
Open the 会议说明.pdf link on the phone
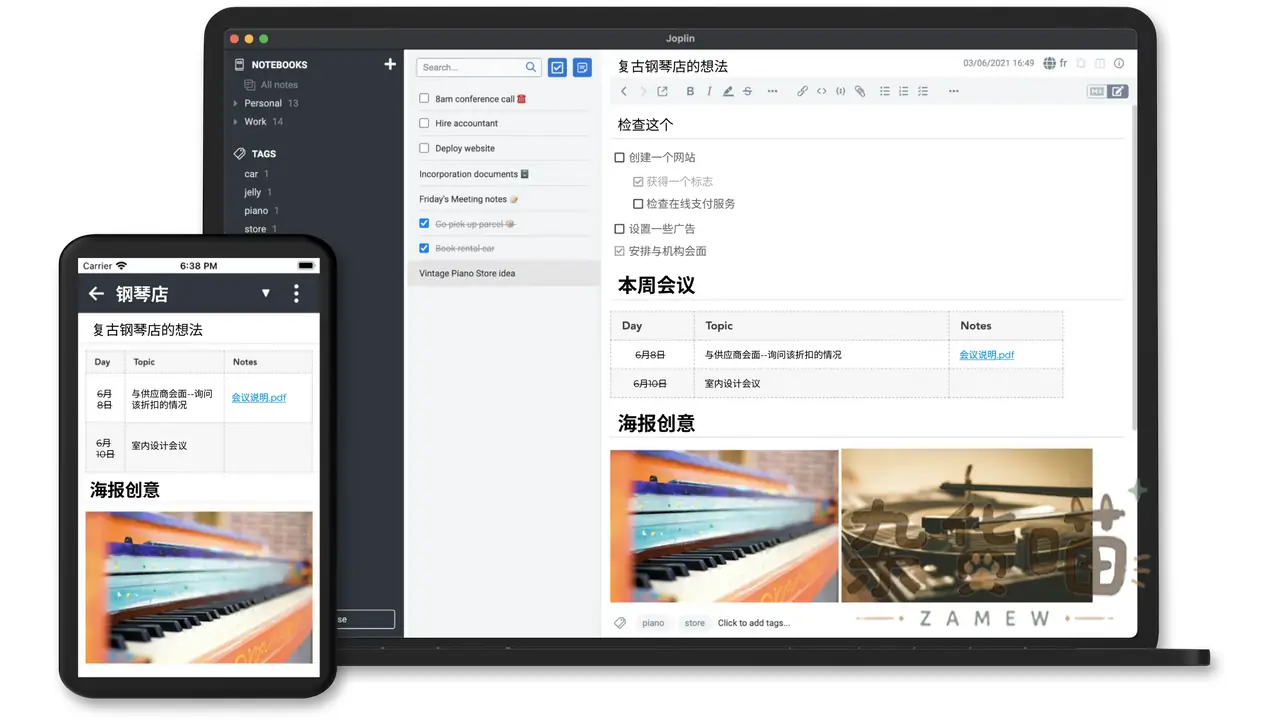click(259, 397)
